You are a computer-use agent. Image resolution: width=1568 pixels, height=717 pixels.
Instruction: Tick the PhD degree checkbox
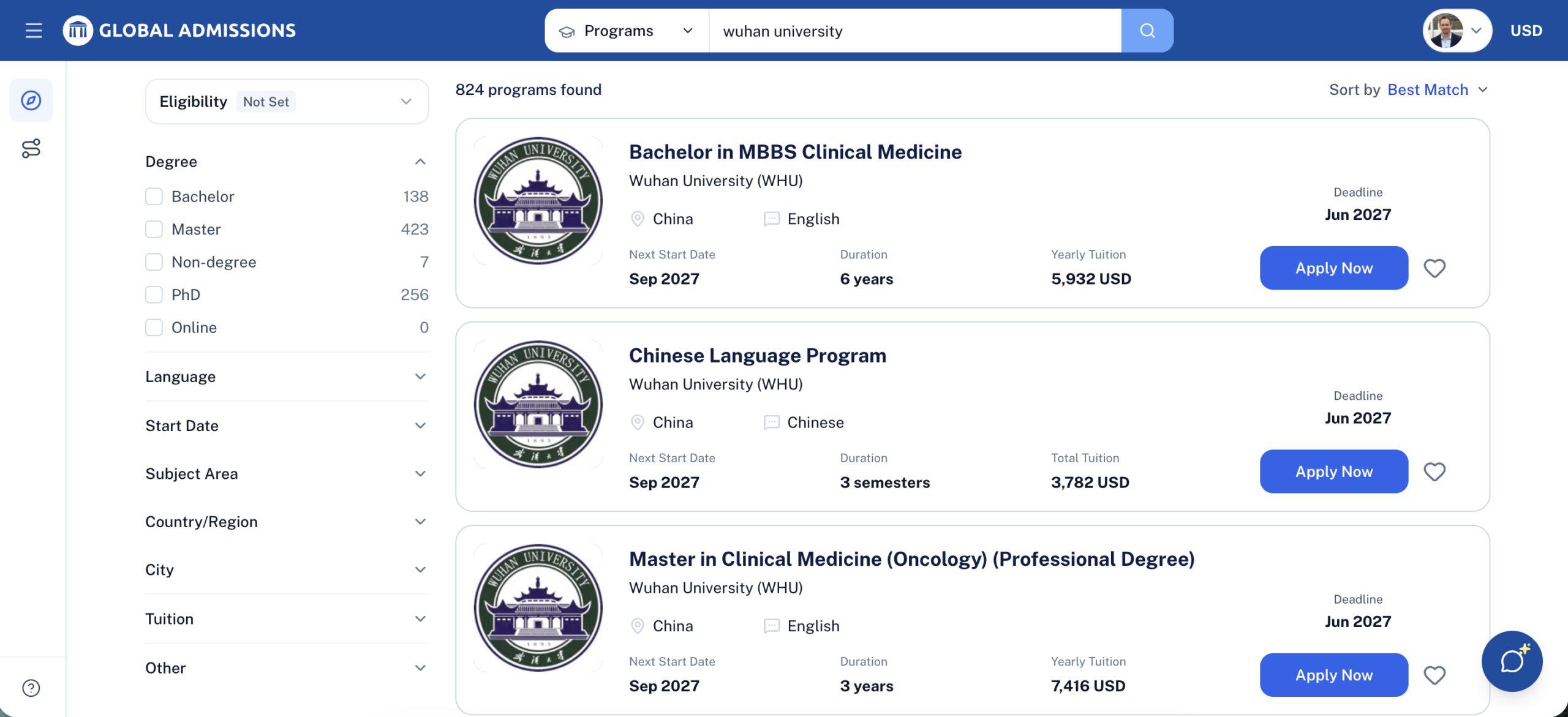pos(154,295)
